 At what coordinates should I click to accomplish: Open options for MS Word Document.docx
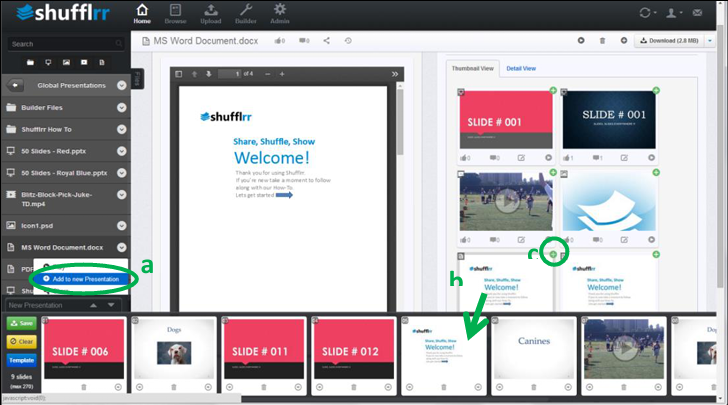click(122, 248)
